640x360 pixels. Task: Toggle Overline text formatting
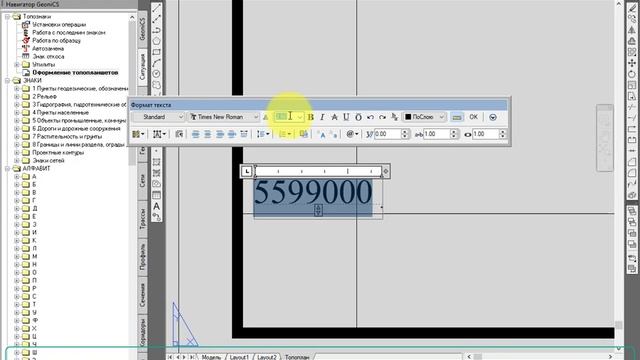(358, 117)
